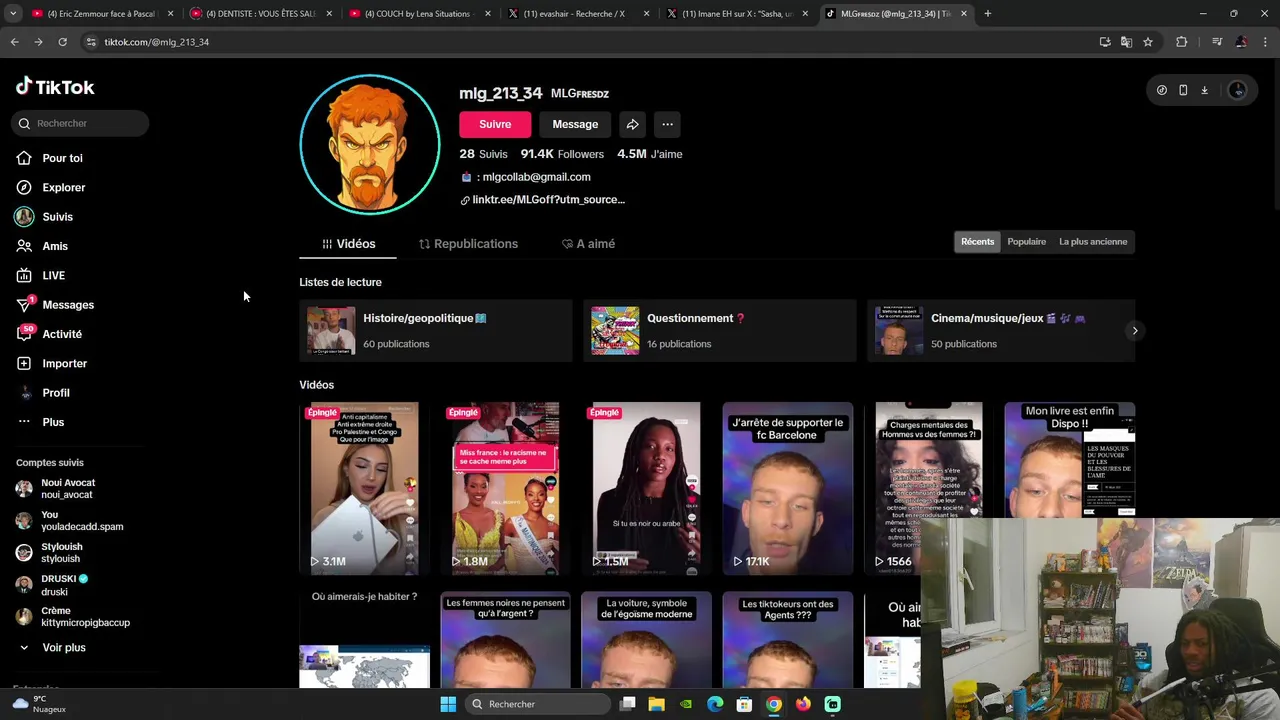
Task: Click the install app icon in address bar
Action: tap(1105, 42)
